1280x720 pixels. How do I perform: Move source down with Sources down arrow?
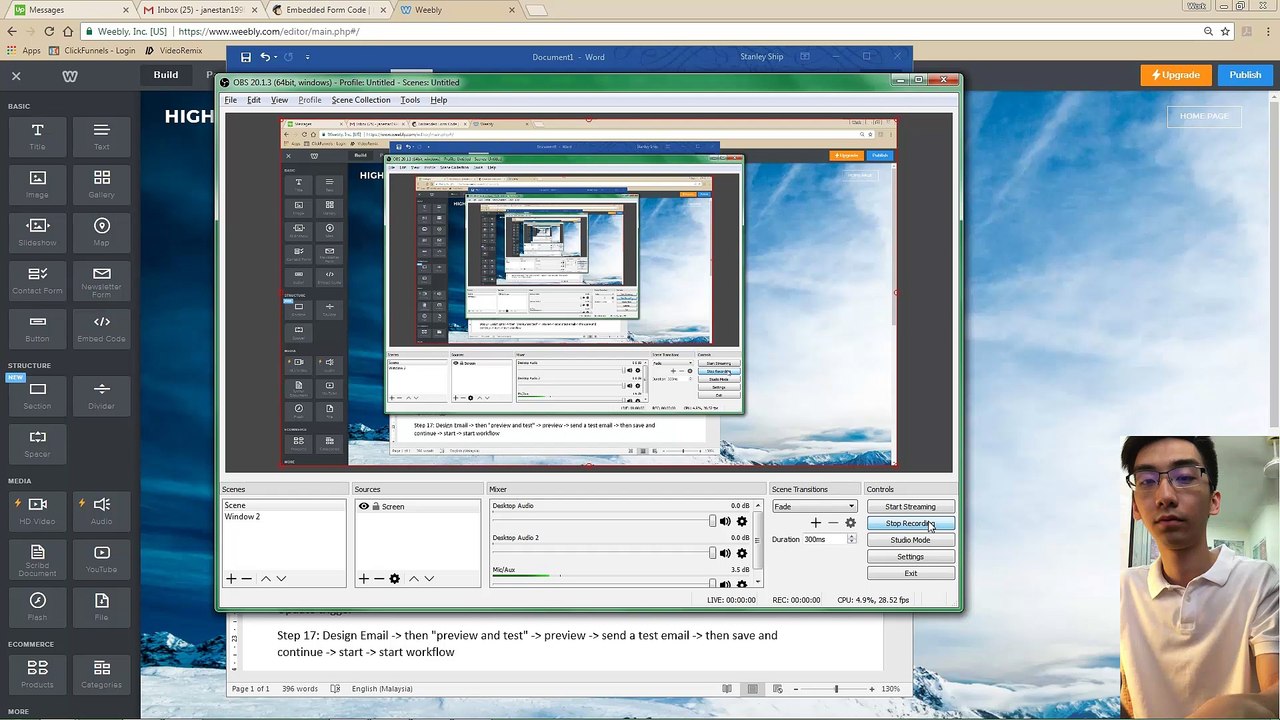[x=429, y=579]
